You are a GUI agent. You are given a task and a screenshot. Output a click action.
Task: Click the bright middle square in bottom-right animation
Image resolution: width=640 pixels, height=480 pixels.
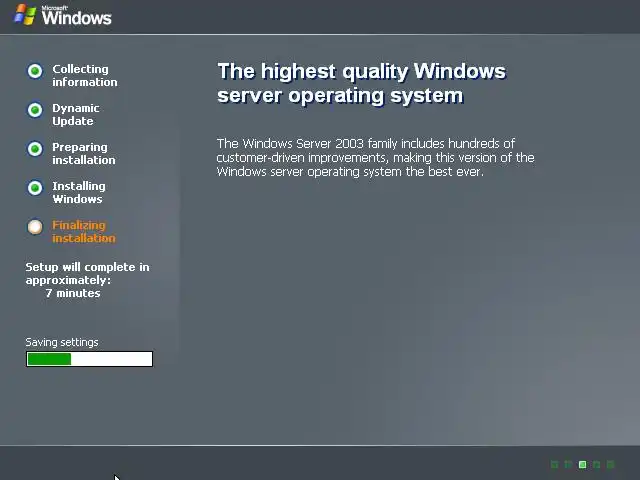coord(583,464)
